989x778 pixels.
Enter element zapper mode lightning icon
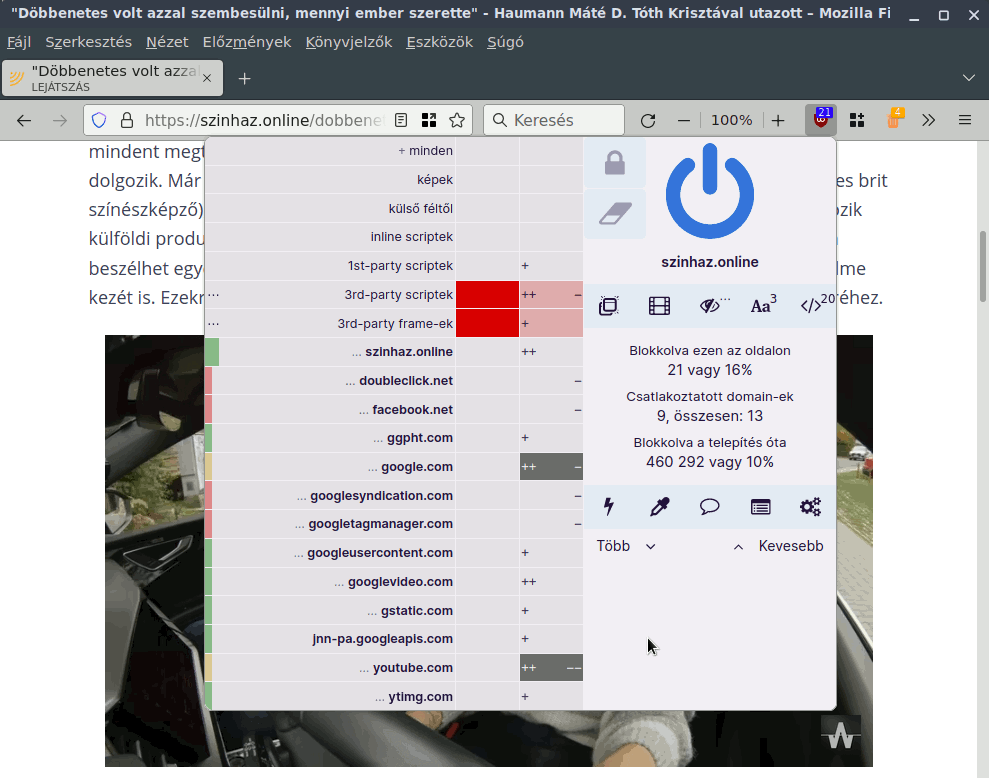click(609, 507)
